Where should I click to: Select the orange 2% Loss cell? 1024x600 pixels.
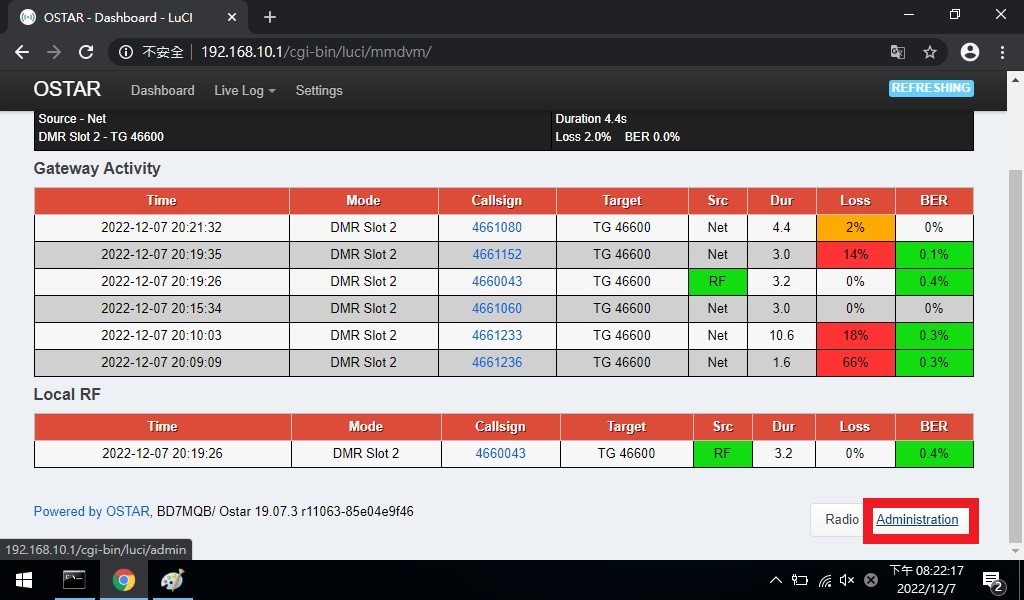point(855,227)
